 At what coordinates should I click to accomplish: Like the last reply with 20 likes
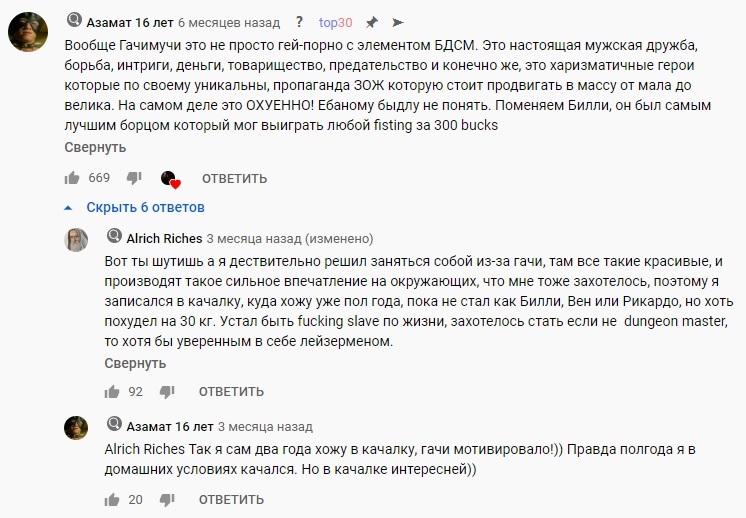pos(112,498)
